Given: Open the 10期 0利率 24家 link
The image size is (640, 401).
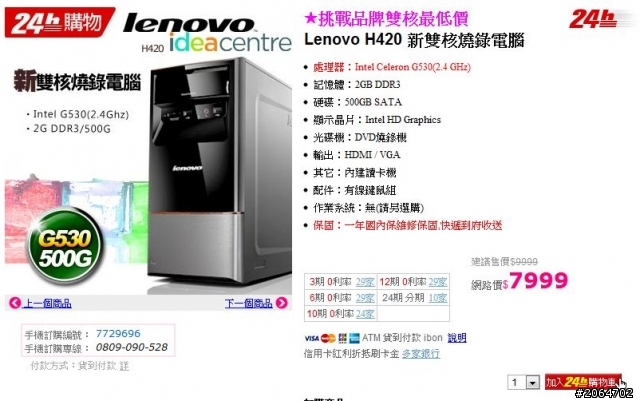Looking at the screenshot, I should click(365, 314).
